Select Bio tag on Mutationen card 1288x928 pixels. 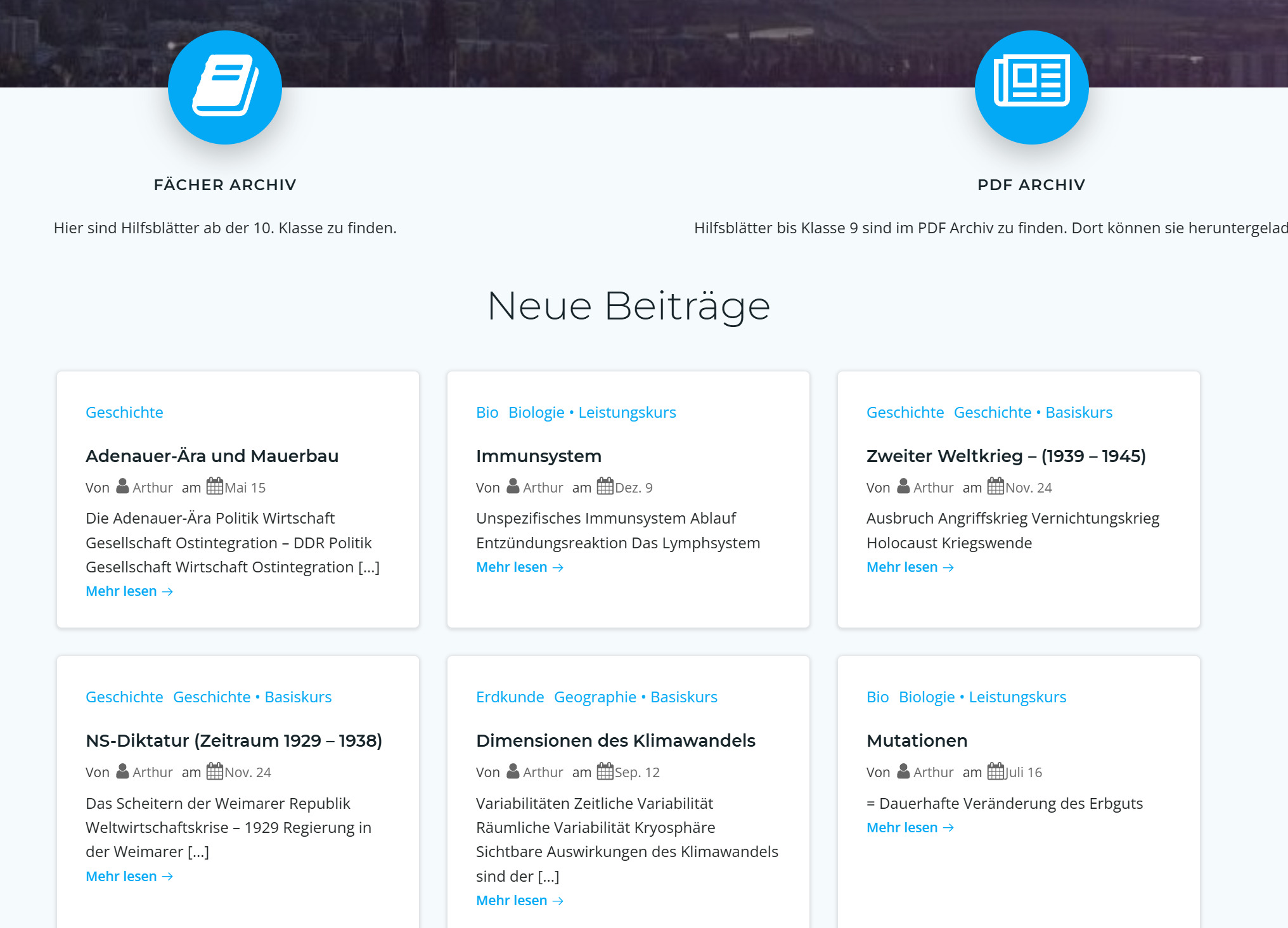(x=877, y=697)
